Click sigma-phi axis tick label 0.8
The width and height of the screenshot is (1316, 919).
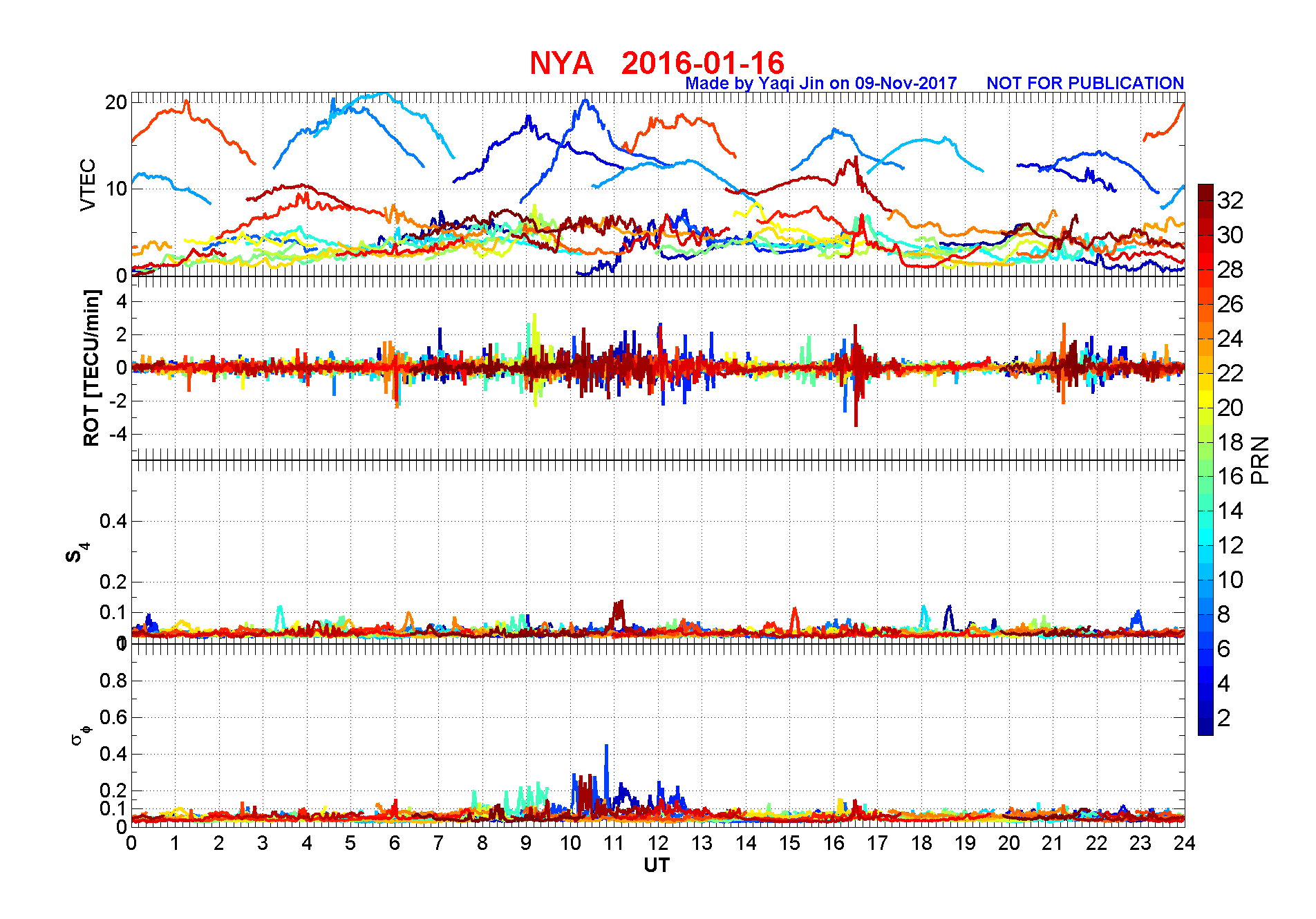tap(113, 681)
